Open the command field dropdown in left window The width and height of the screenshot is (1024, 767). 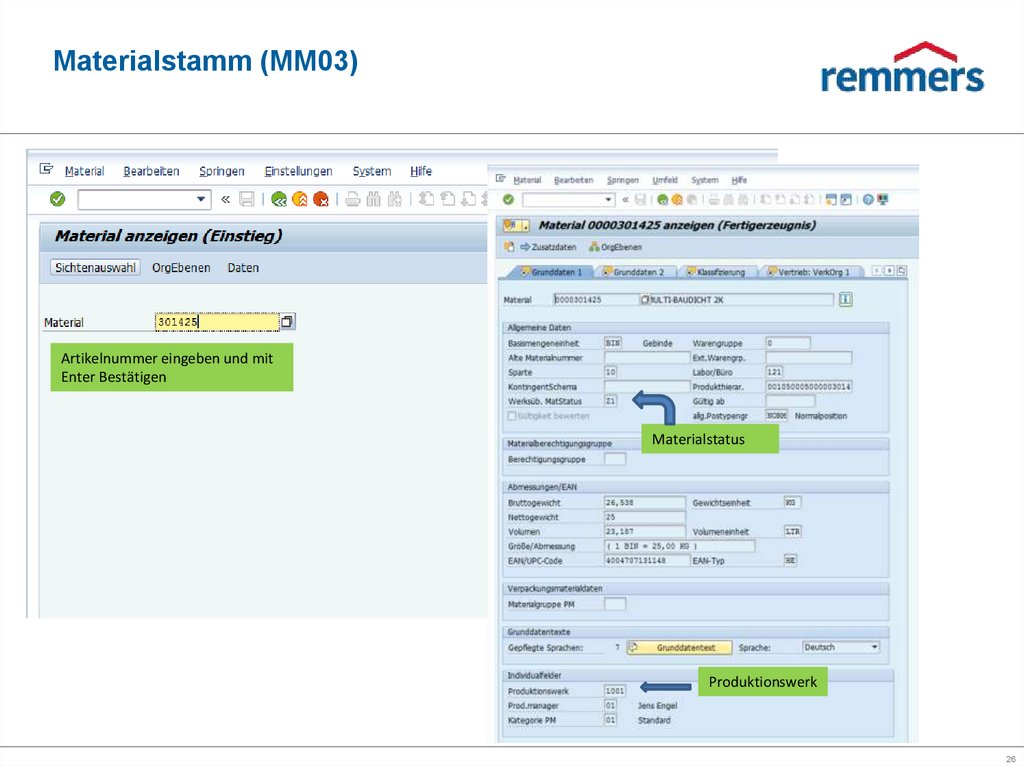click(202, 199)
